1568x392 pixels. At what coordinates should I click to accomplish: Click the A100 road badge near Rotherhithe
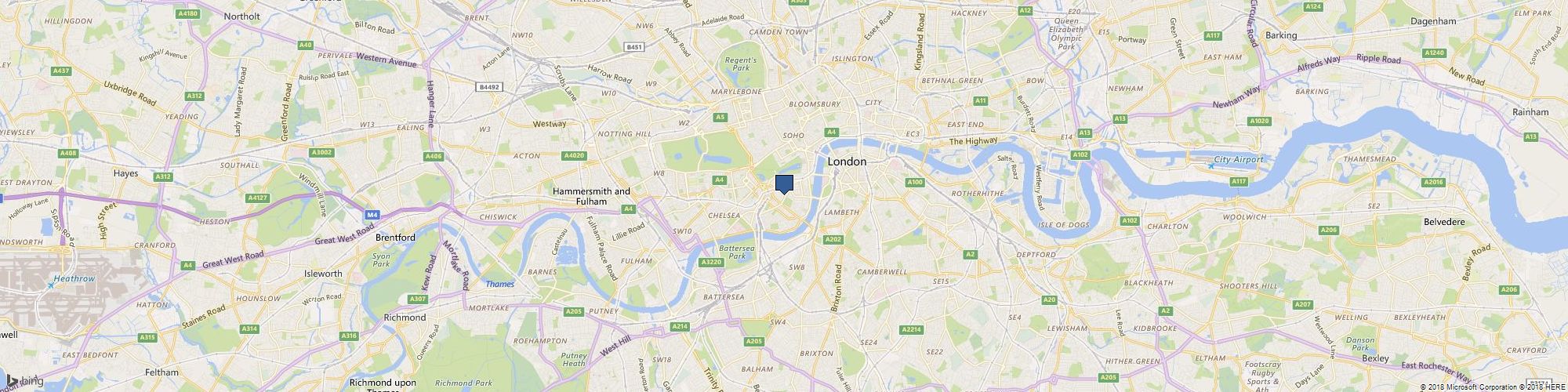[915, 183]
